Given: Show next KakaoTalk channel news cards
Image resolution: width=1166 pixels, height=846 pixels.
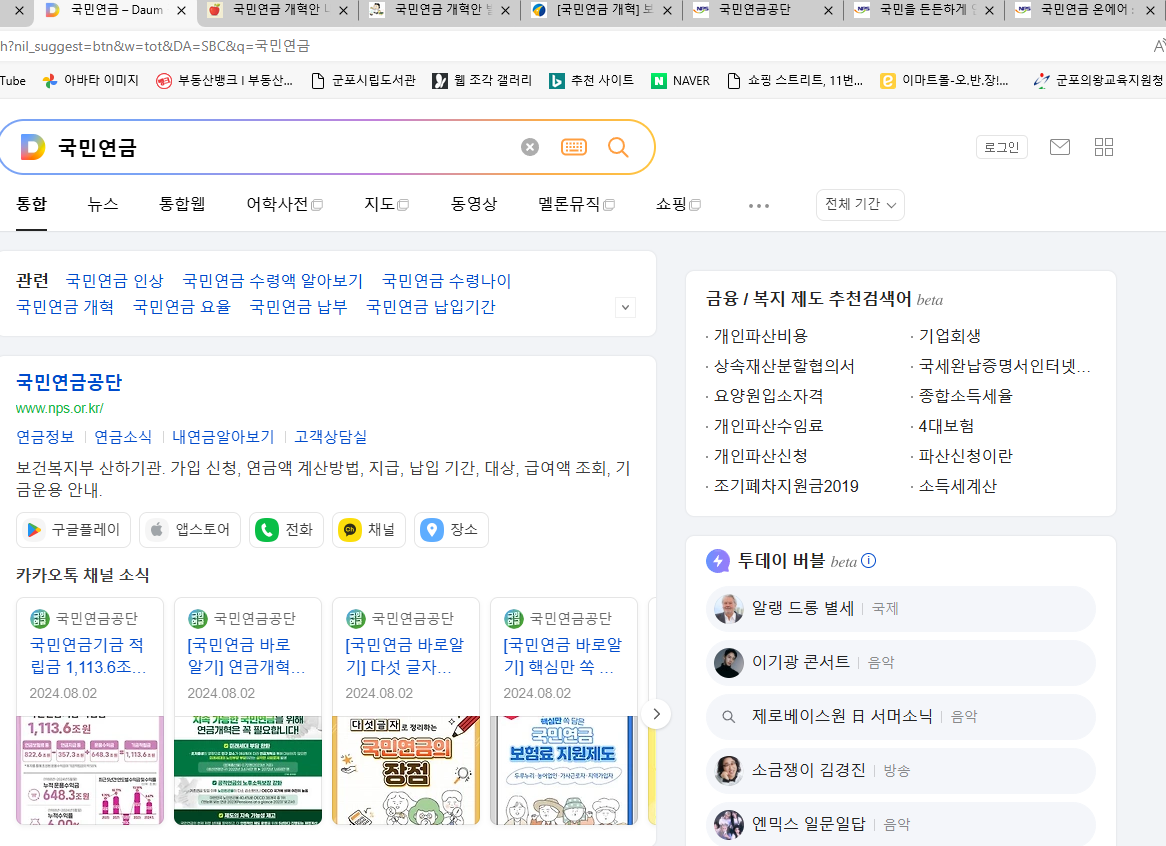Looking at the screenshot, I should pos(656,714).
